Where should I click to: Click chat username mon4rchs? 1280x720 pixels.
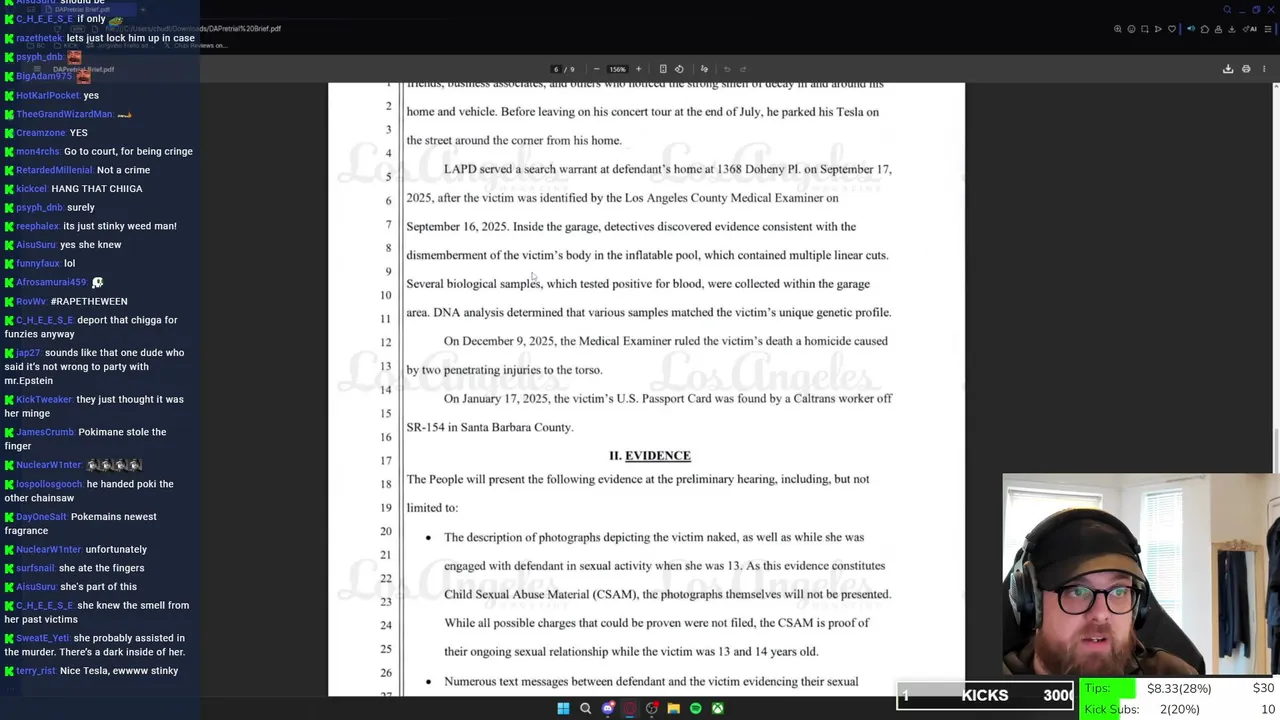[38, 152]
